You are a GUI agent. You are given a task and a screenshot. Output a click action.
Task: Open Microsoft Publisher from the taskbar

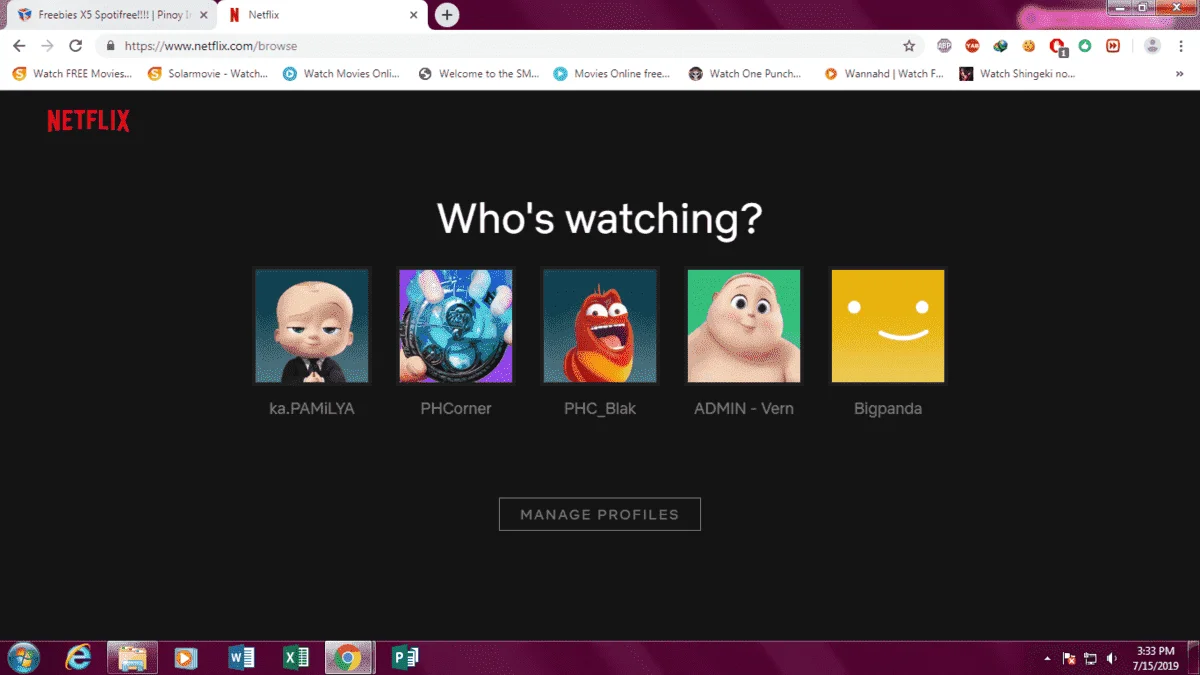(405, 657)
